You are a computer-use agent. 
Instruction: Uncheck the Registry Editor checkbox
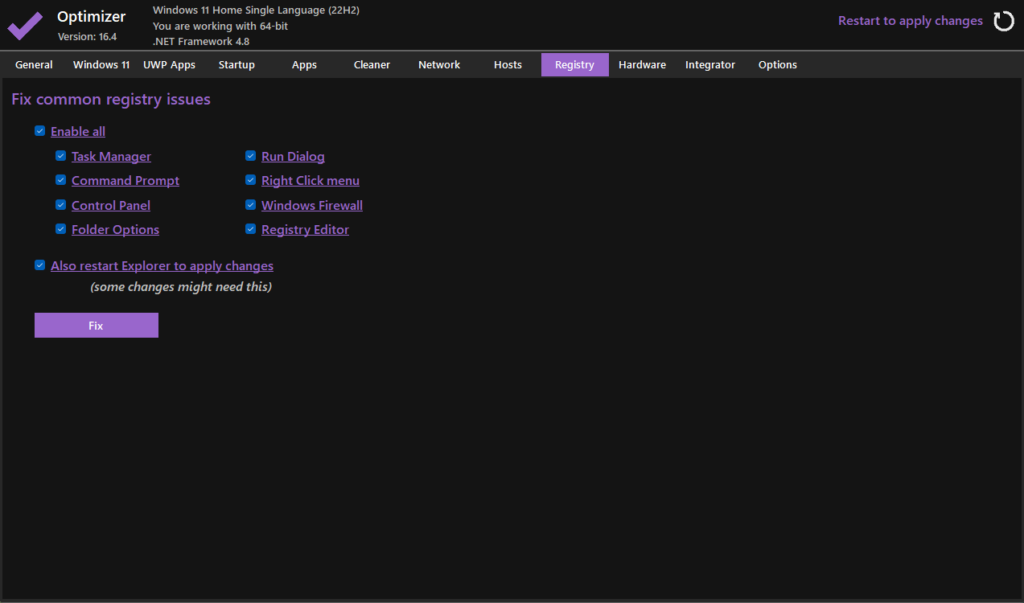[251, 229]
